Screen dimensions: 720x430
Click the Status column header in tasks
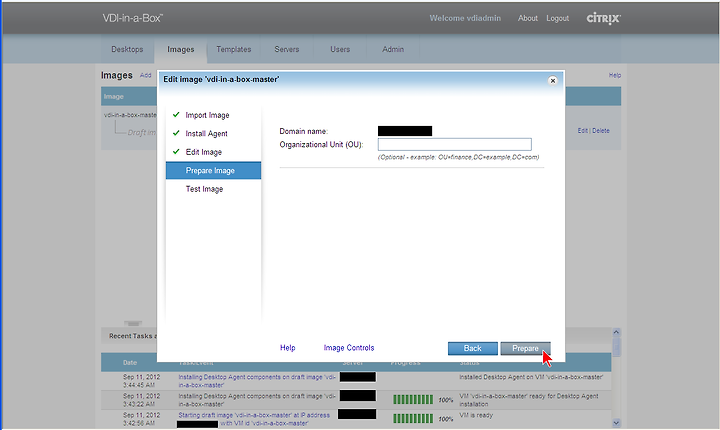click(469, 362)
